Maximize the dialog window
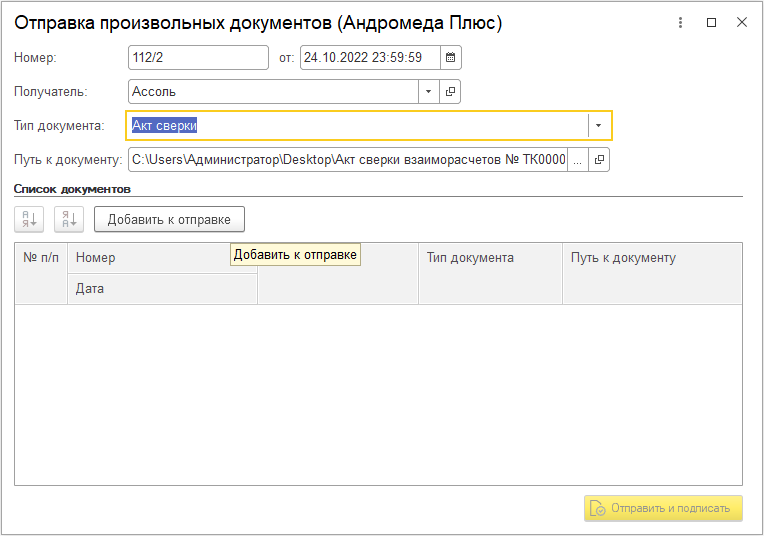Screen dimensions: 764x536 coord(711,22)
